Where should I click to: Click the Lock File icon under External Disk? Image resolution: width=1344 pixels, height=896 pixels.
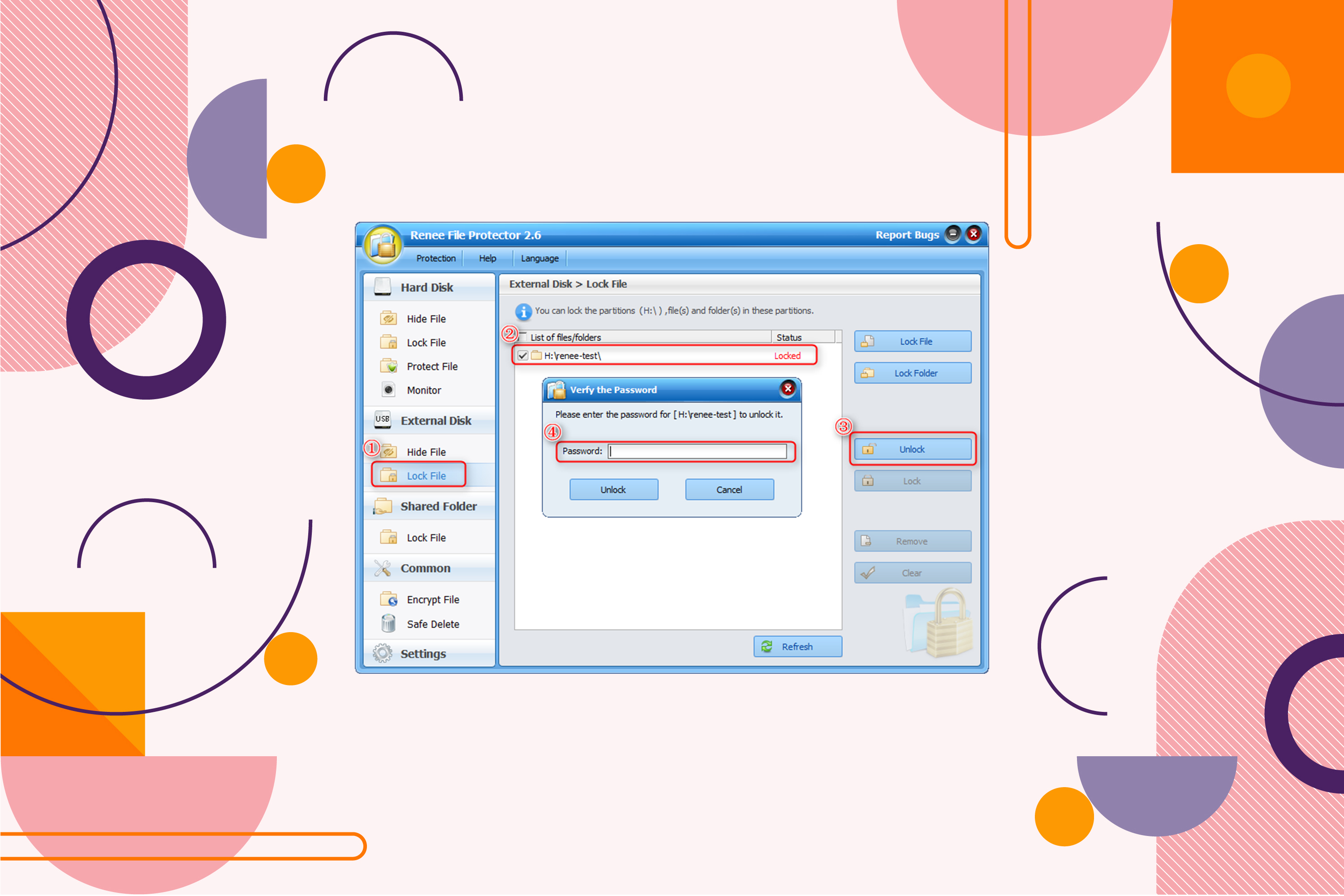pos(388,475)
